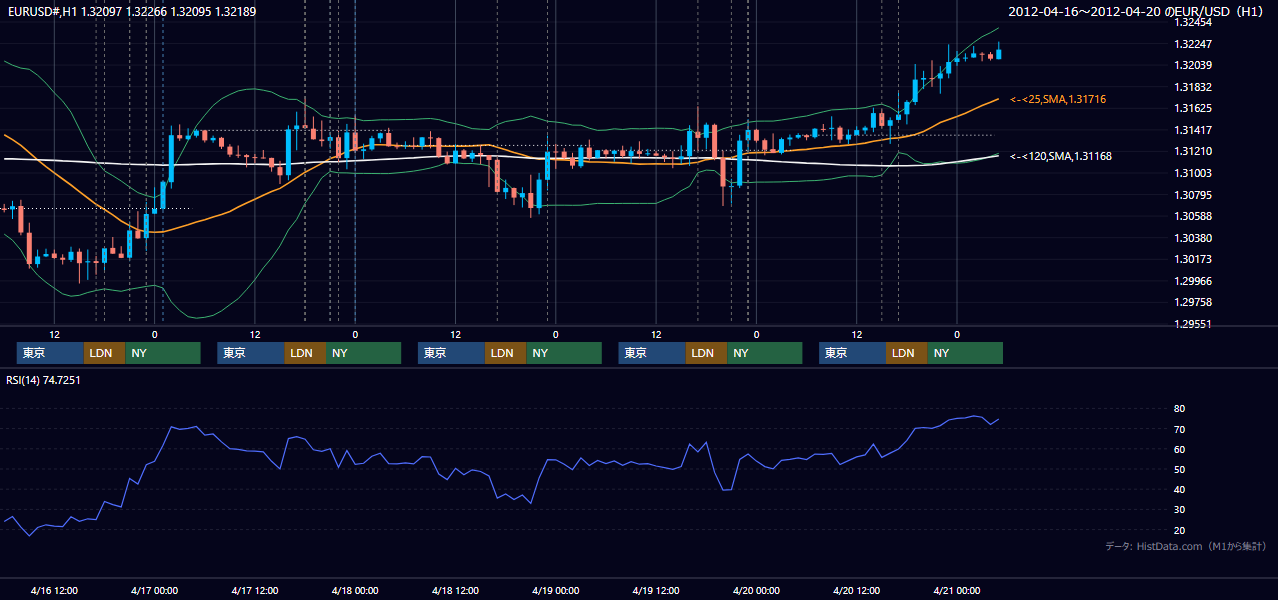Viewport: 1278px width, 600px height.
Task: Click the RSI axis value 40
Action: [1180, 489]
